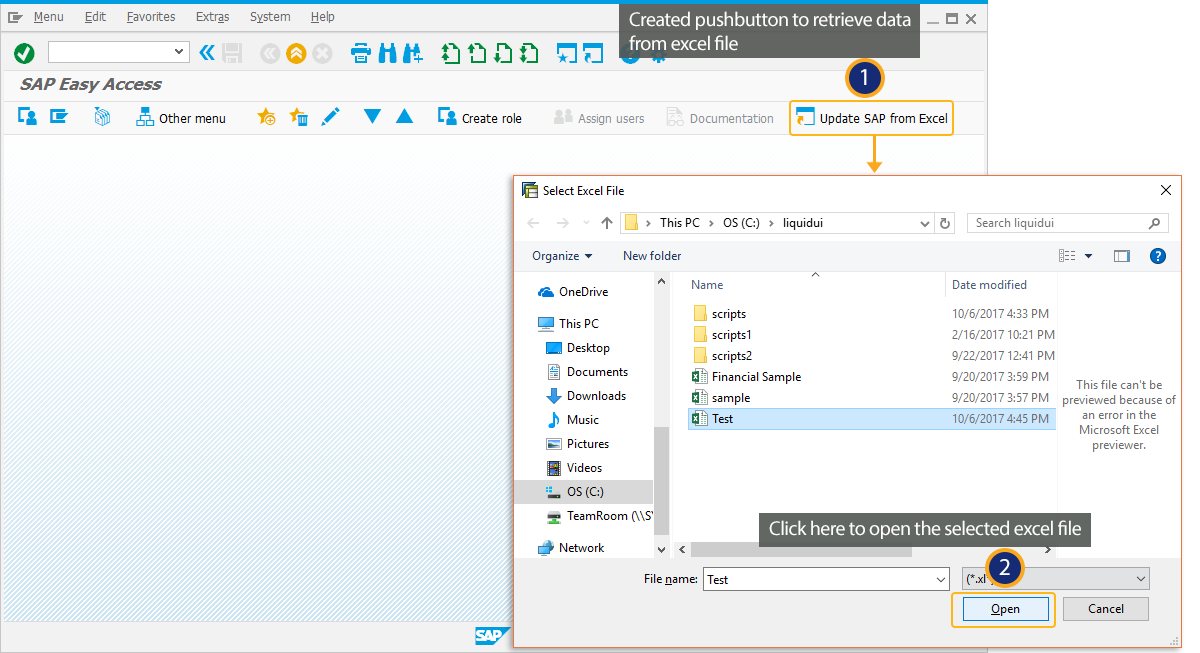The image size is (1200, 653).
Task: Select the sample Excel file
Action: coord(731,398)
